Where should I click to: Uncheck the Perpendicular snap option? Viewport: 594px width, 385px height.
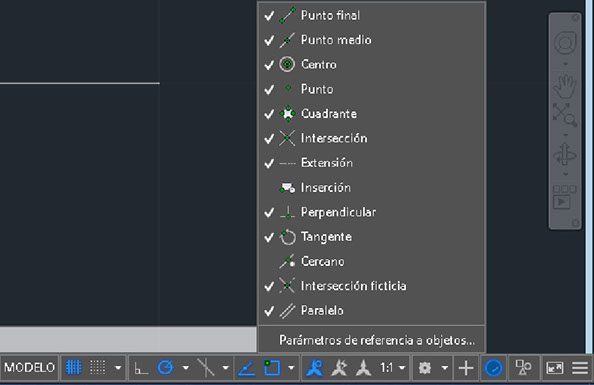(371, 212)
